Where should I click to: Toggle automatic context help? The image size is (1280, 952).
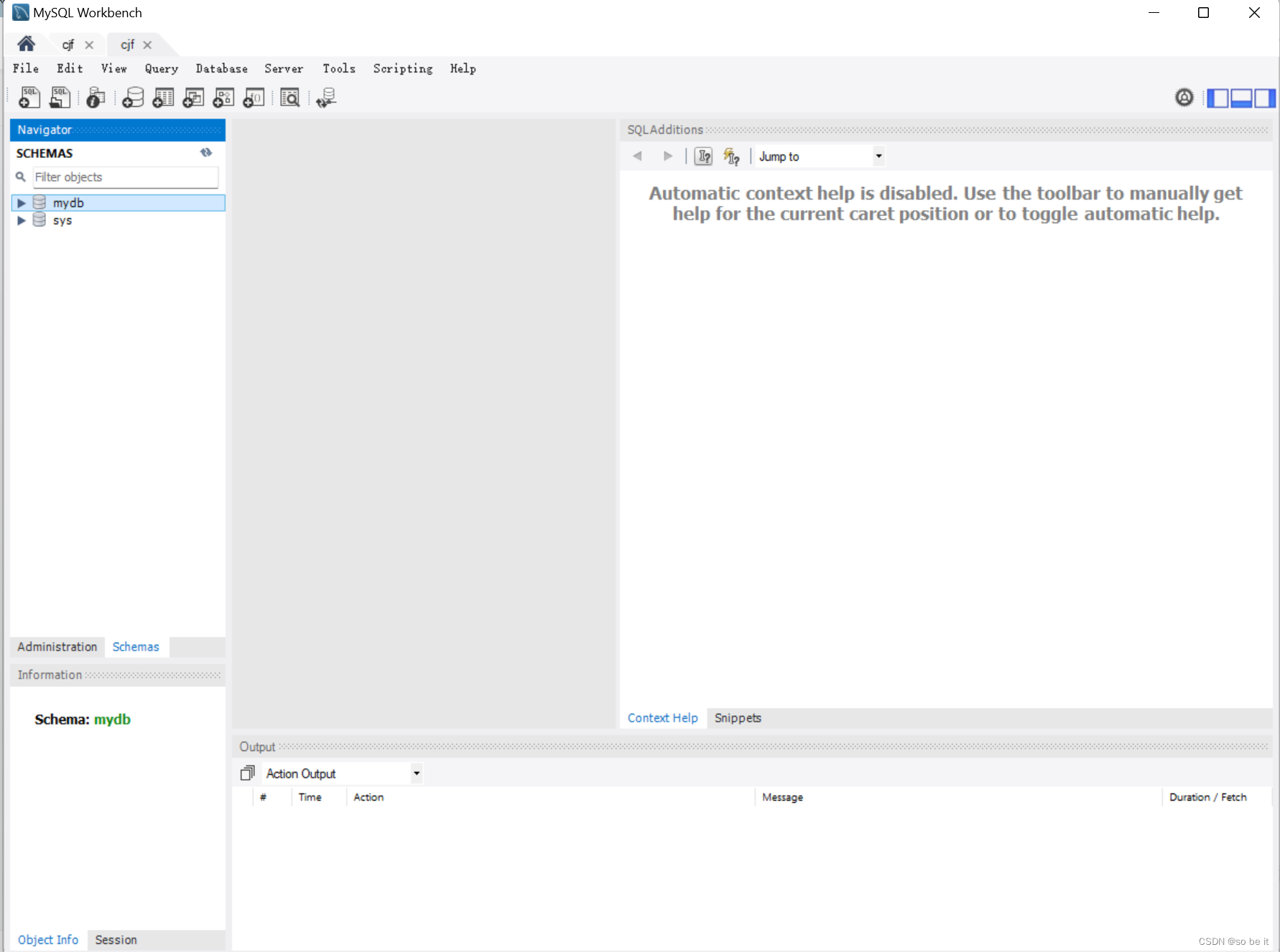731,156
